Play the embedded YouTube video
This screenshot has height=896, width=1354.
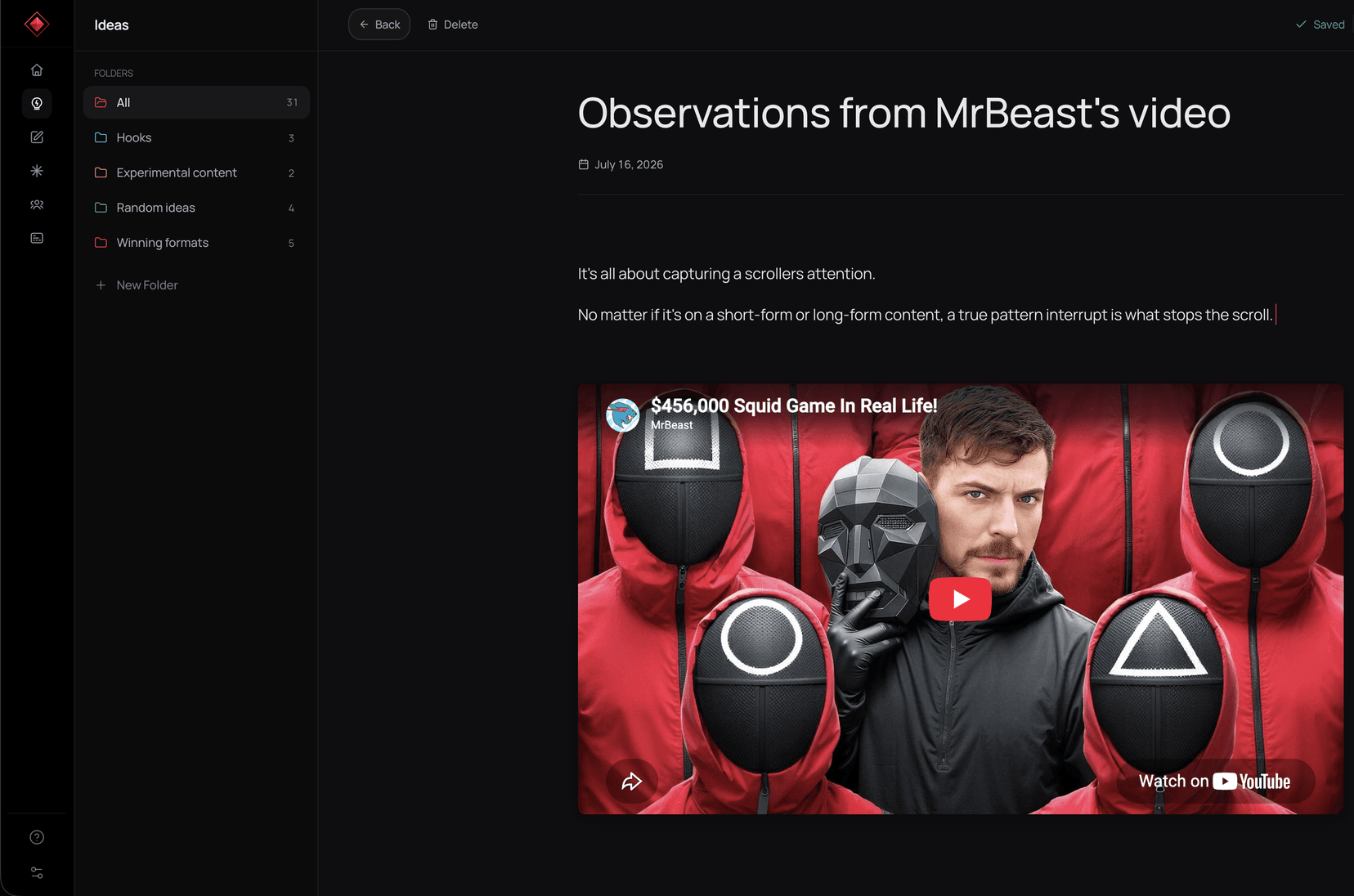960,599
